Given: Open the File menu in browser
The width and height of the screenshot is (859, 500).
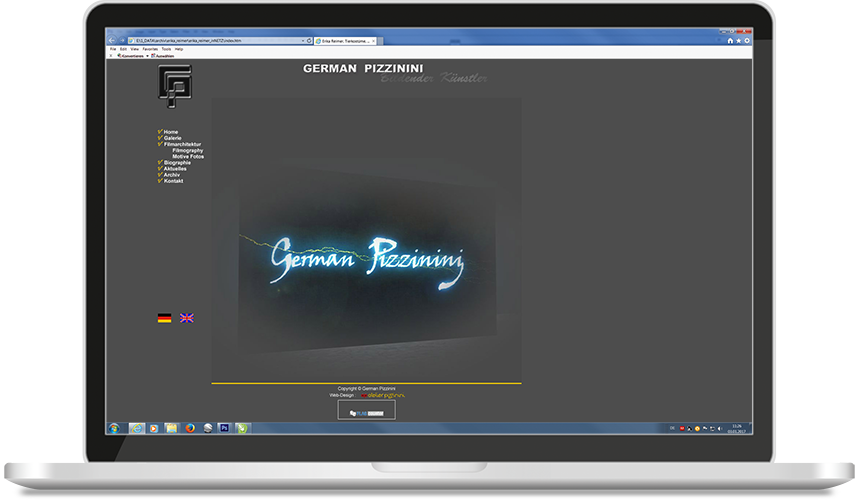Looking at the screenshot, I should (112, 48).
